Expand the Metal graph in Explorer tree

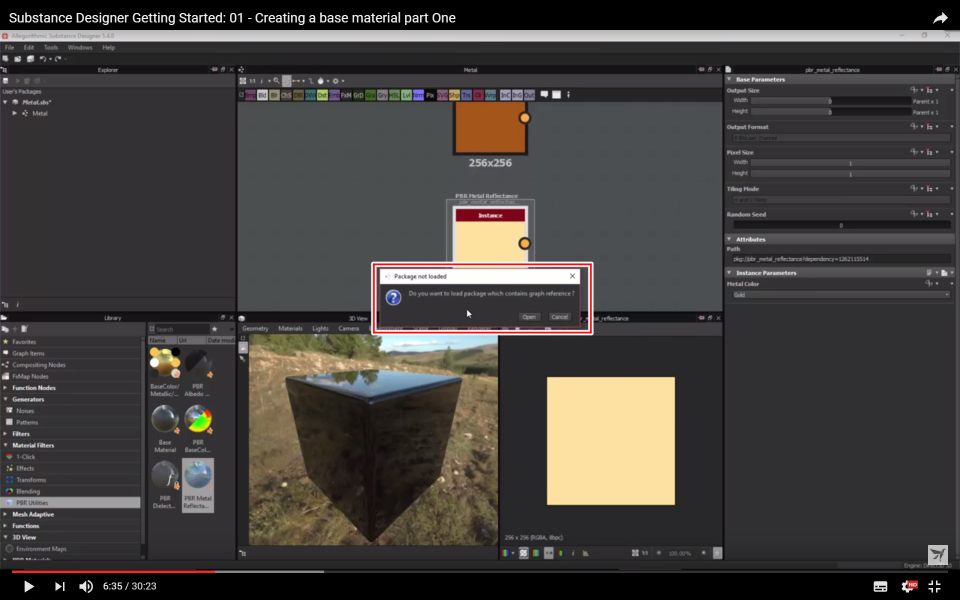(15, 113)
